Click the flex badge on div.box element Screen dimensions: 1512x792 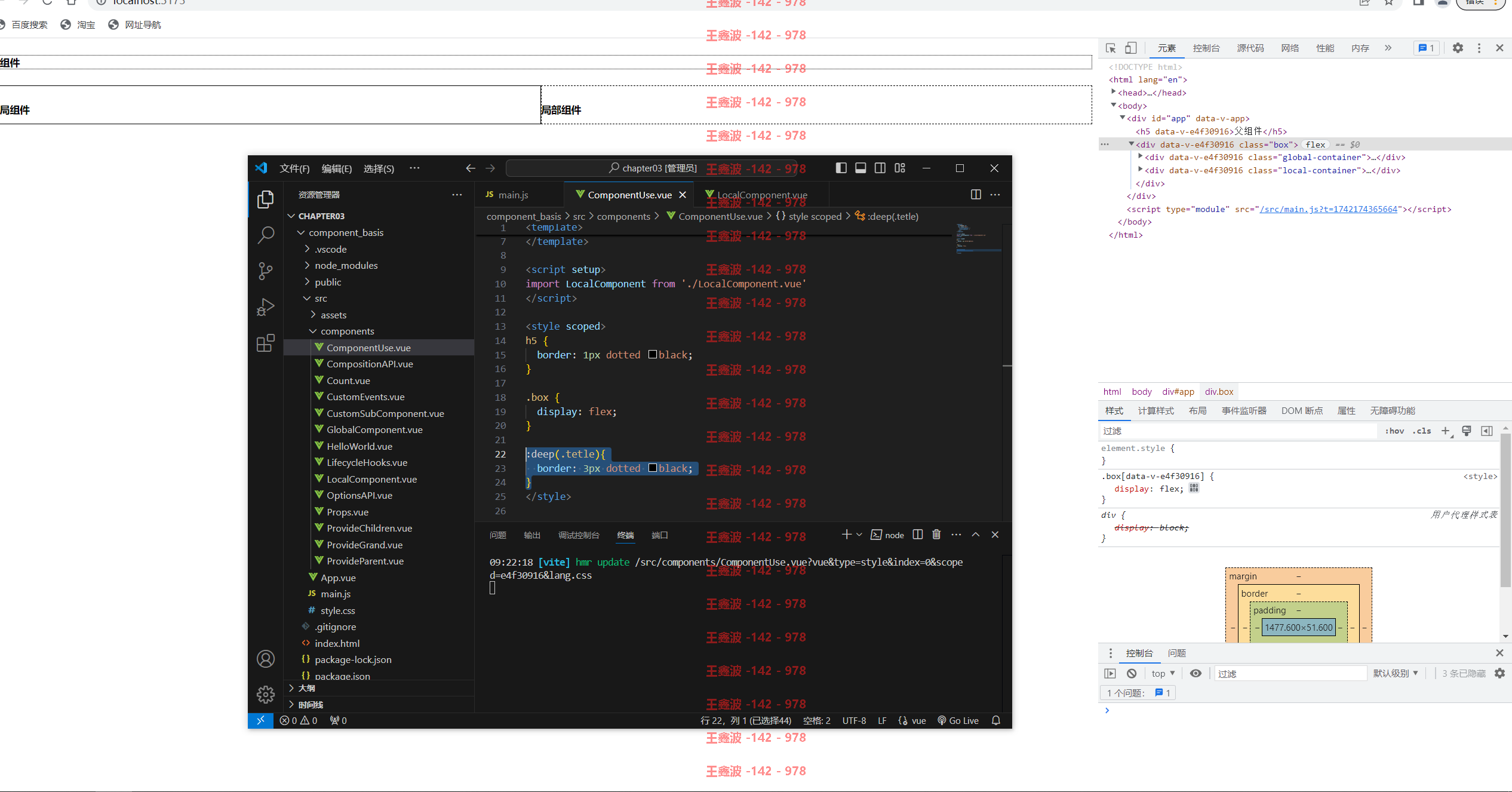coord(1315,145)
